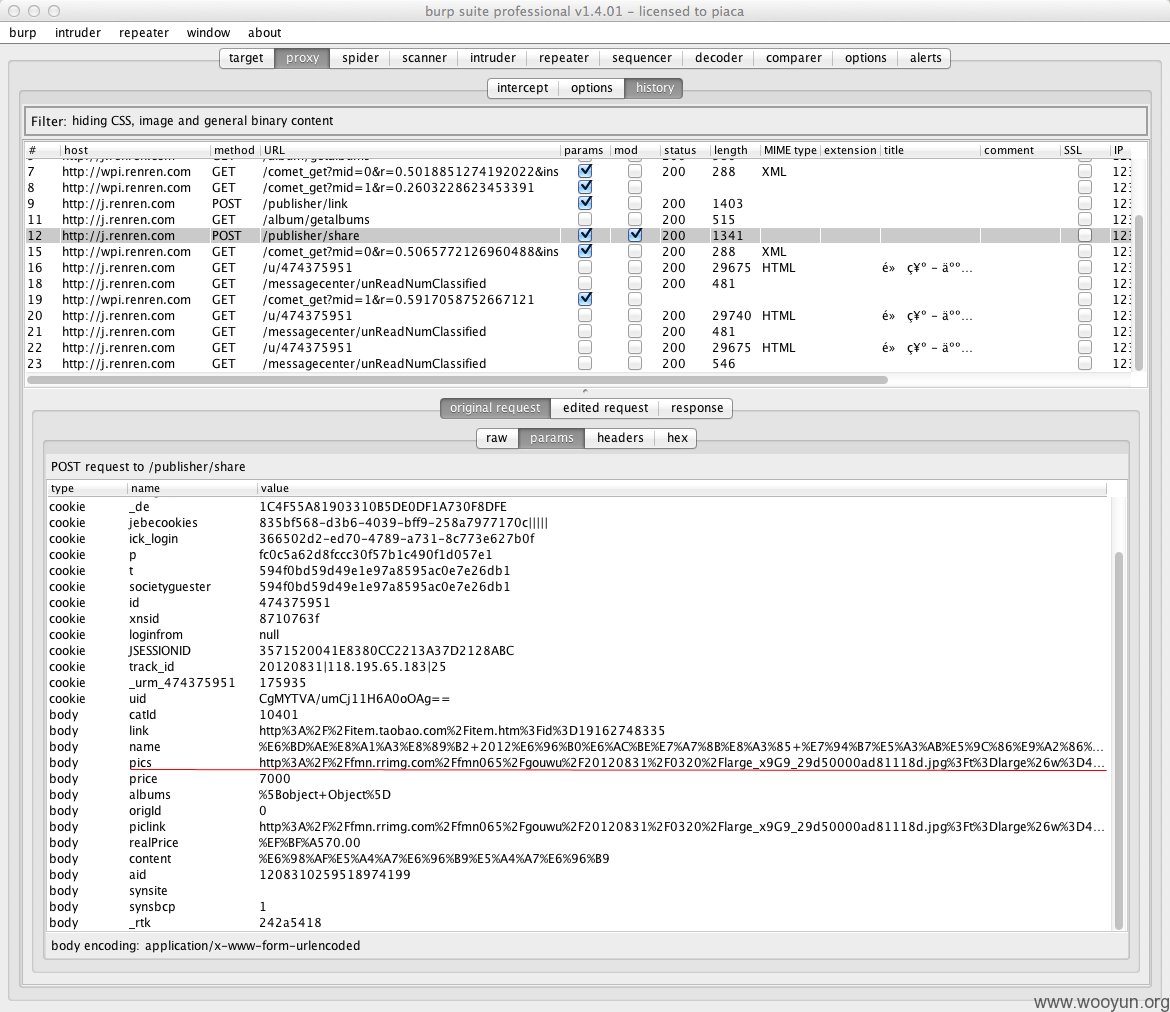Select the original request tab
The width and height of the screenshot is (1170, 1012).
pyautogui.click(x=495, y=408)
